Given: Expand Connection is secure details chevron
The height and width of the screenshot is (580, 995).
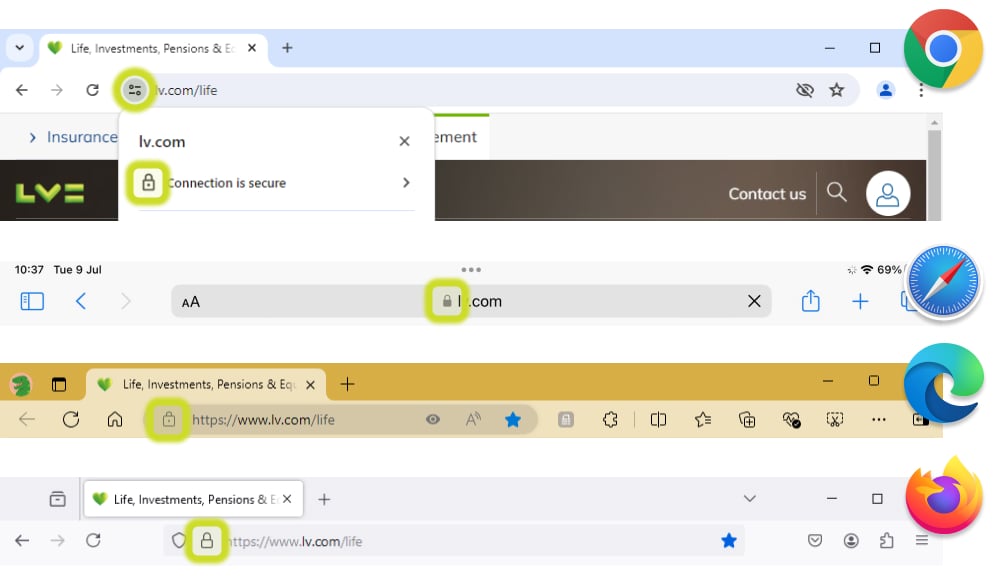Looking at the screenshot, I should (406, 183).
